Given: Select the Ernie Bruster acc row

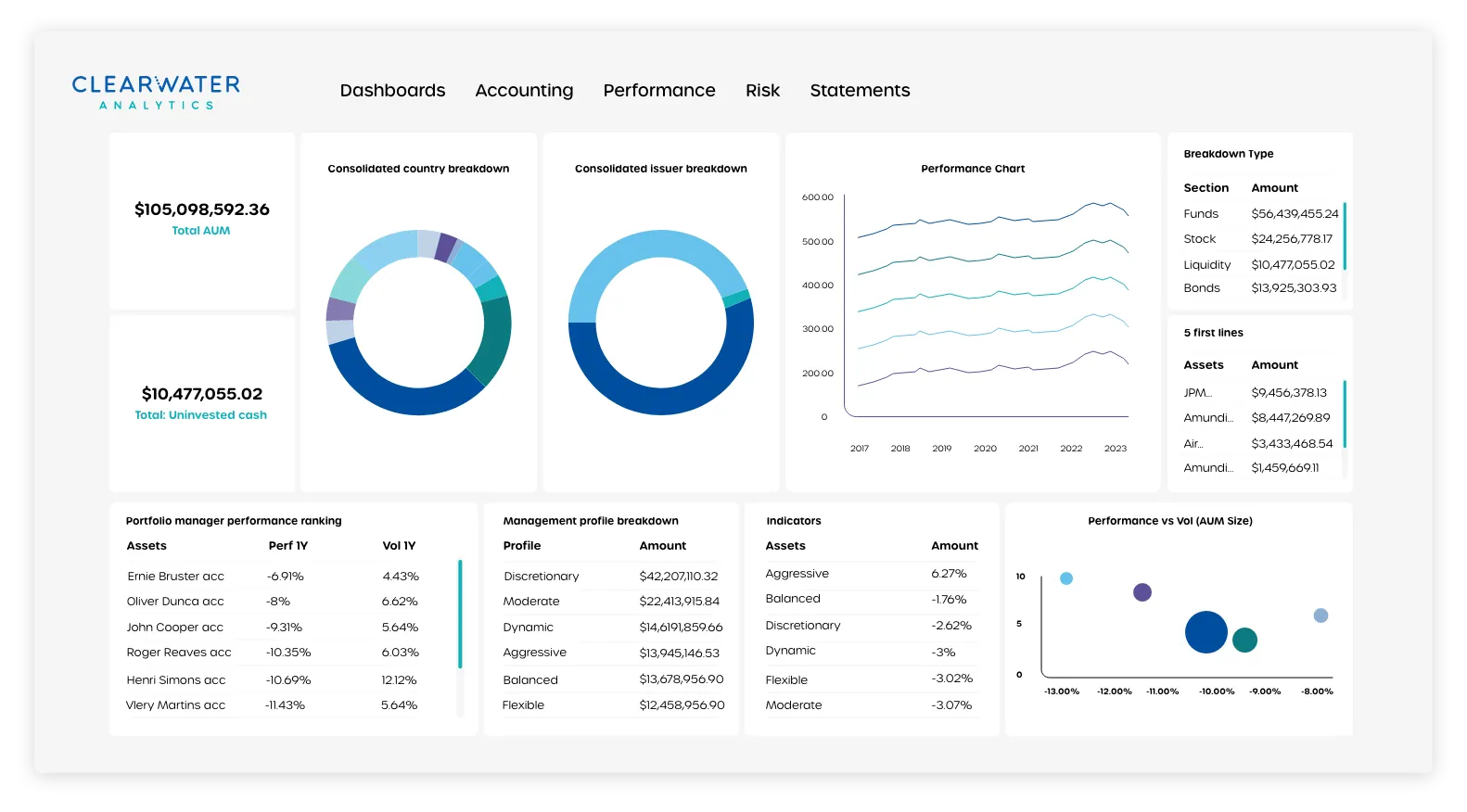Looking at the screenshot, I should (176, 577).
